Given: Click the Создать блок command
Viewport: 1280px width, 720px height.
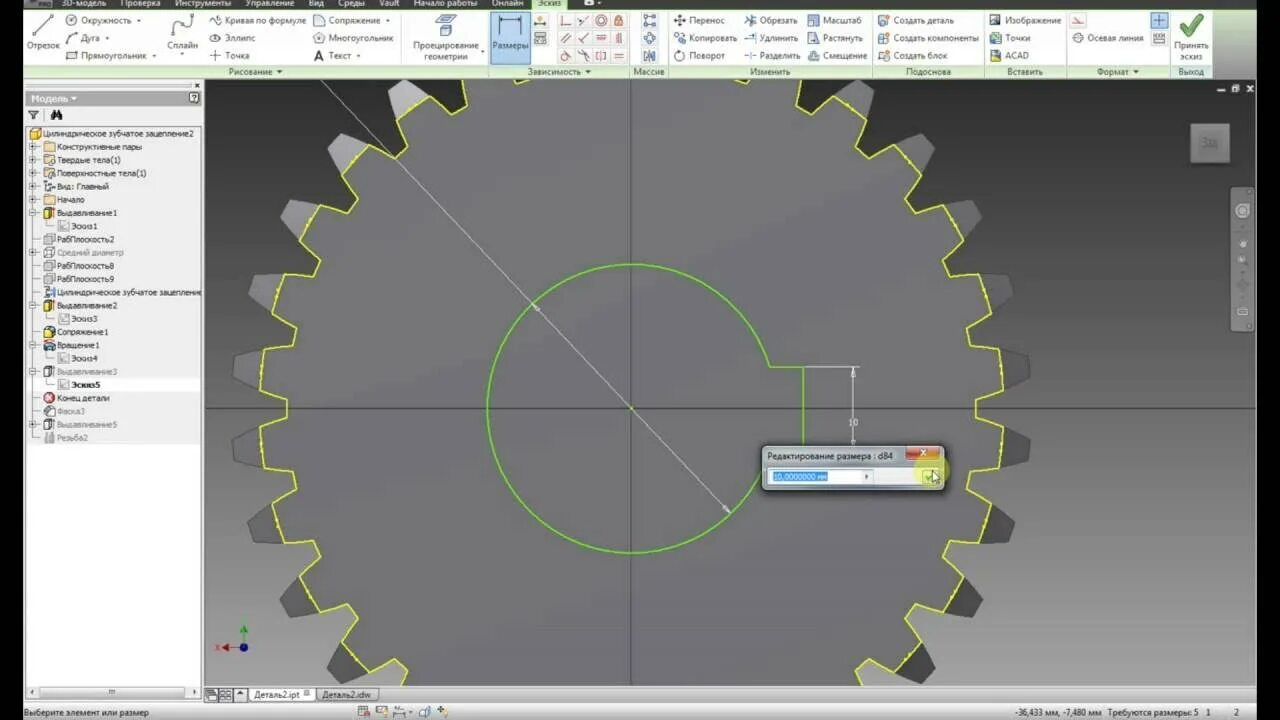Looking at the screenshot, I should (x=913, y=56).
